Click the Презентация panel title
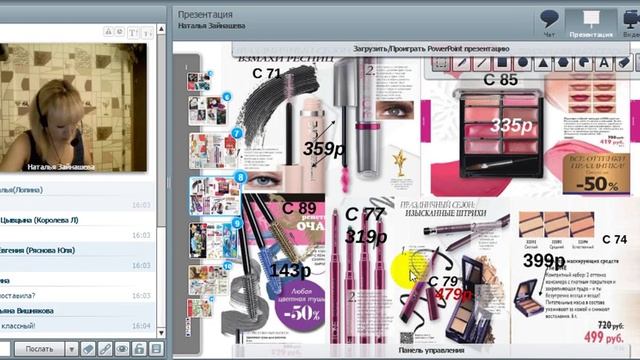 click(205, 14)
